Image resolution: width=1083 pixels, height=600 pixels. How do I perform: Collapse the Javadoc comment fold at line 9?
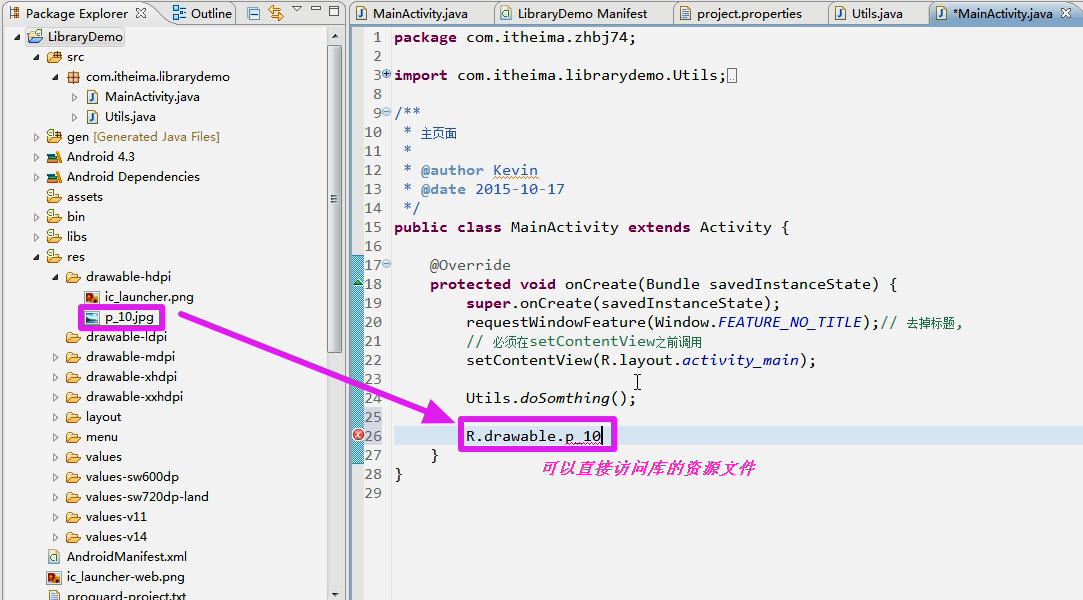[386, 111]
